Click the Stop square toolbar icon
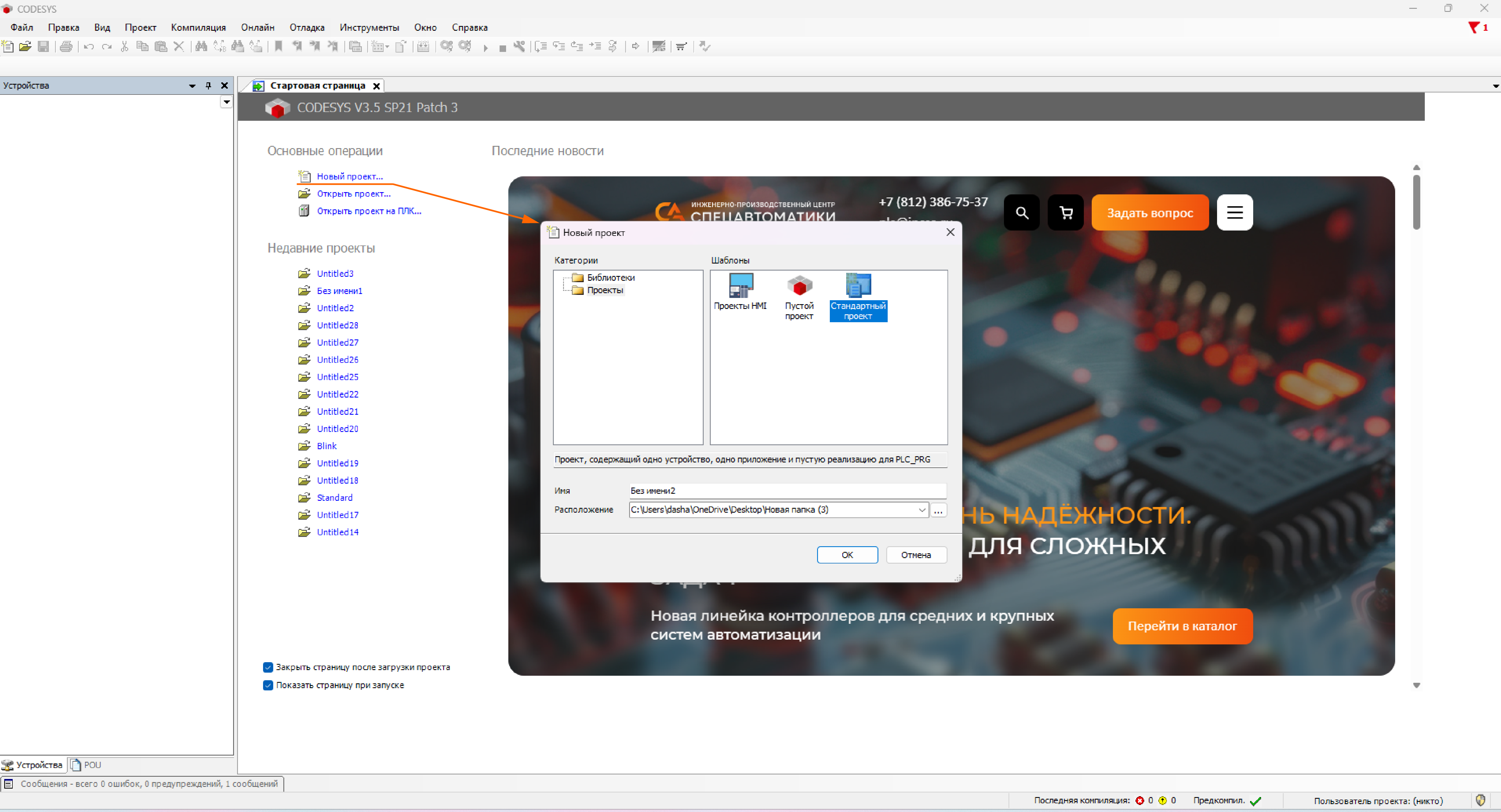 point(502,48)
